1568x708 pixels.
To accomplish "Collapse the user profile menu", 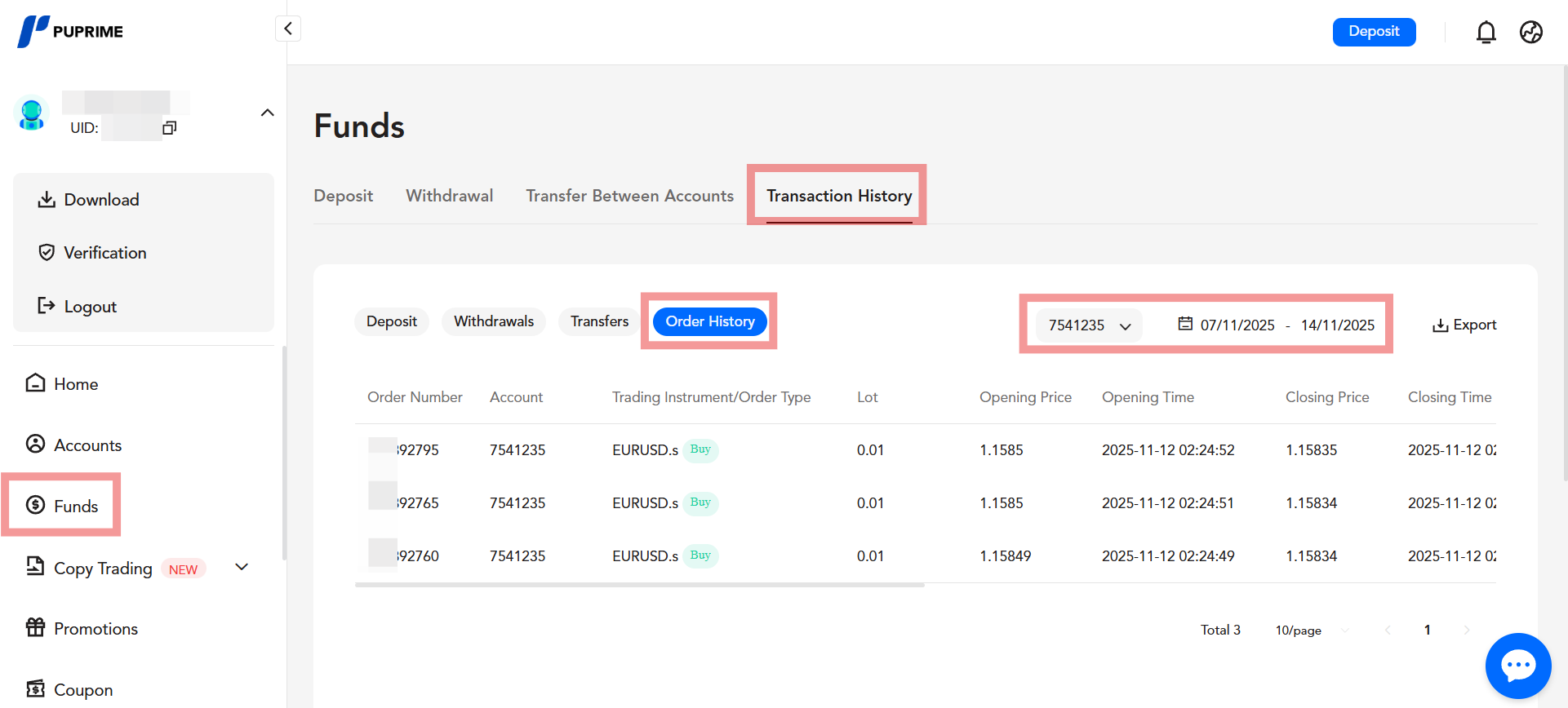I will (267, 113).
